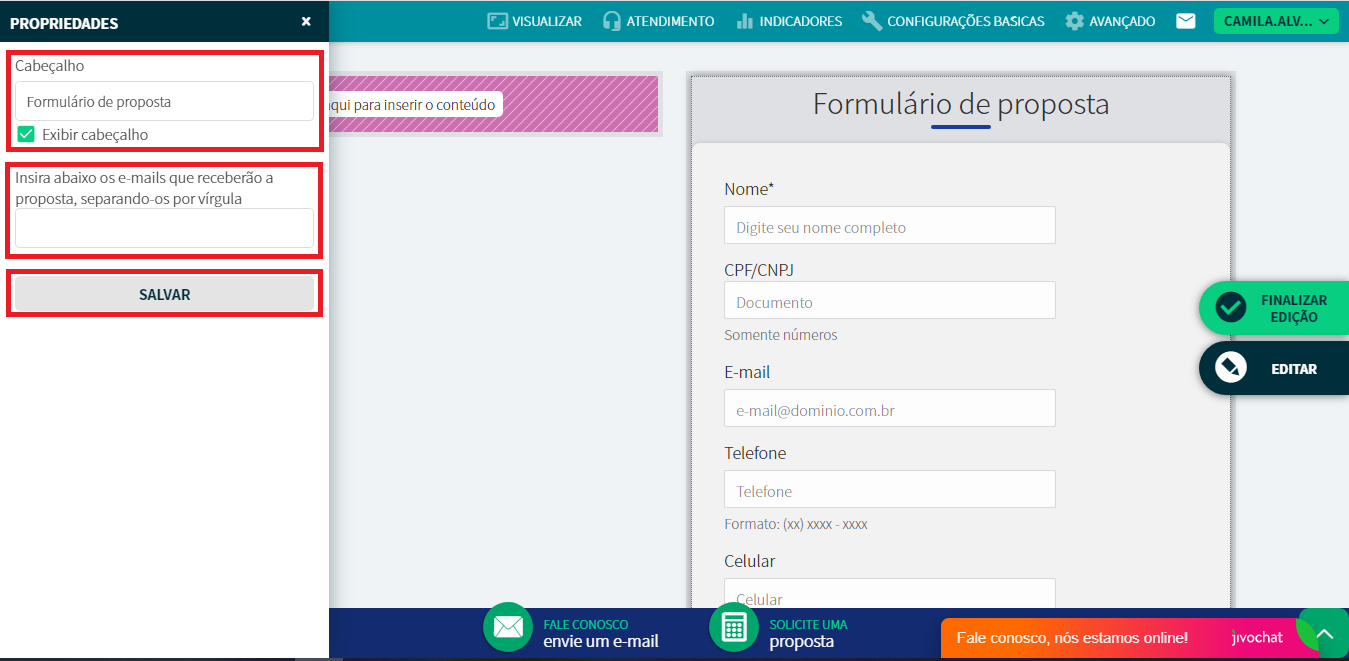The width and height of the screenshot is (1349, 661).
Task: Click the Finalizar Edição button
Action: [1274, 308]
